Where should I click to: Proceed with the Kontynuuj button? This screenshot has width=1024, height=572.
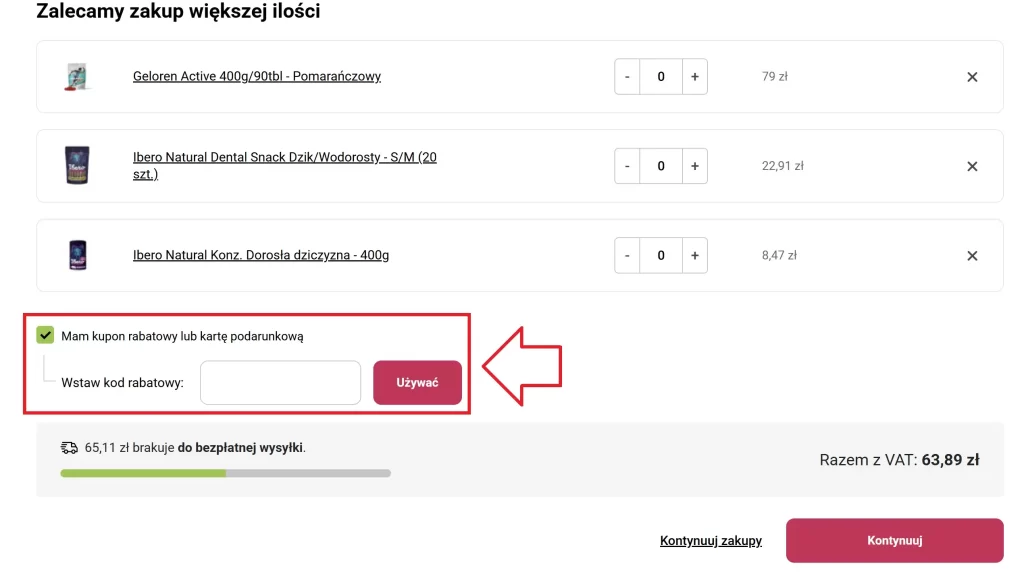[x=895, y=541]
